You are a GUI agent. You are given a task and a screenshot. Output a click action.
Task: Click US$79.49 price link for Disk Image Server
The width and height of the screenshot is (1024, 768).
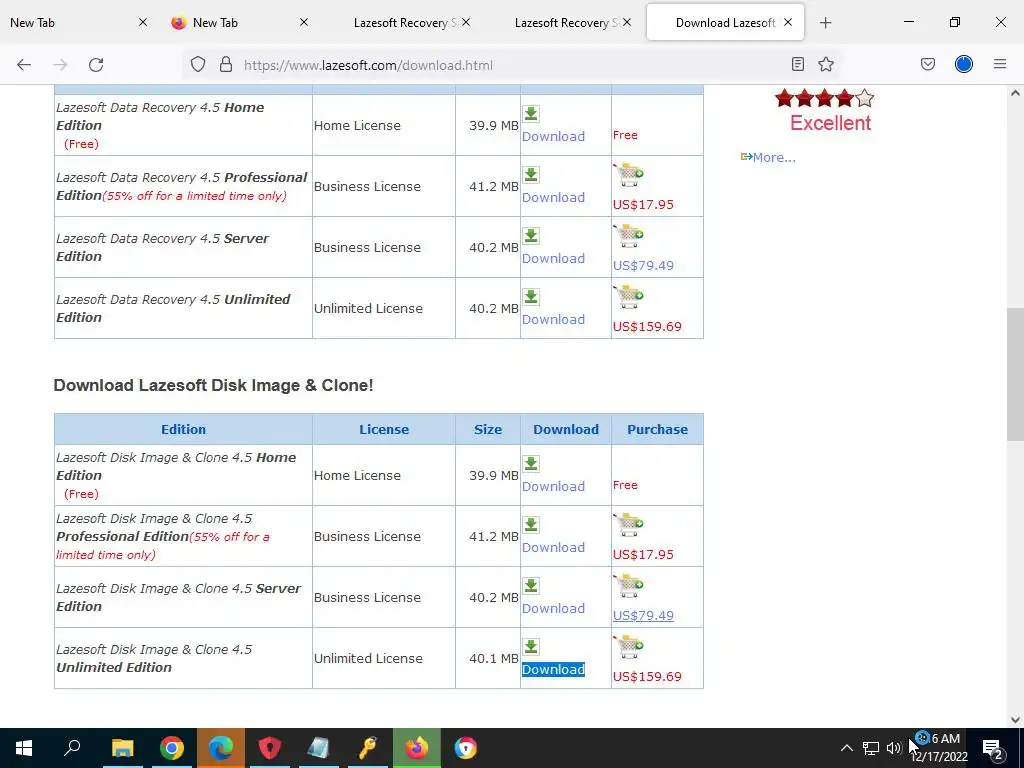(643, 616)
